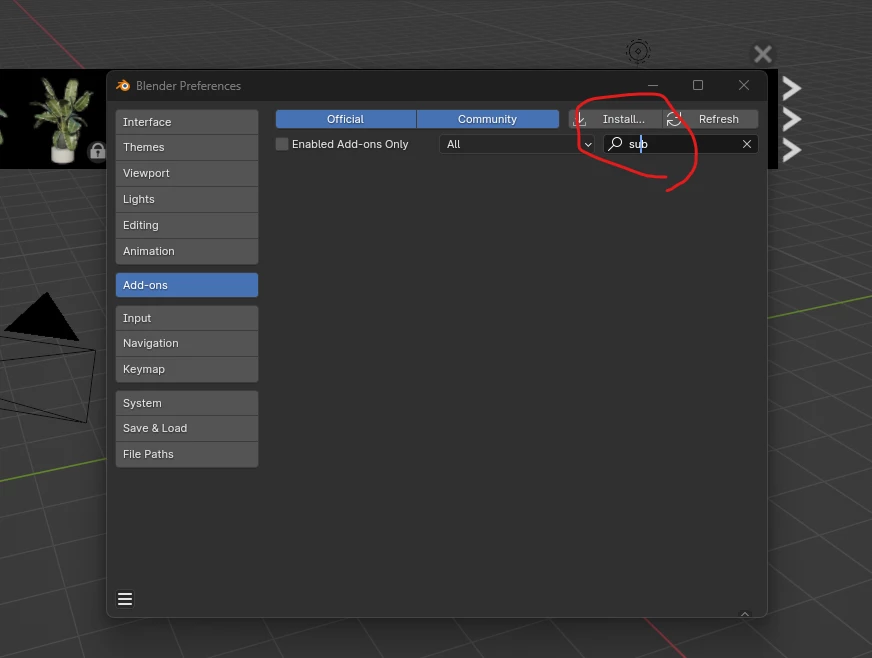Screen dimensions: 872x658
Task: Select the Lights preferences section
Action: (x=187, y=199)
